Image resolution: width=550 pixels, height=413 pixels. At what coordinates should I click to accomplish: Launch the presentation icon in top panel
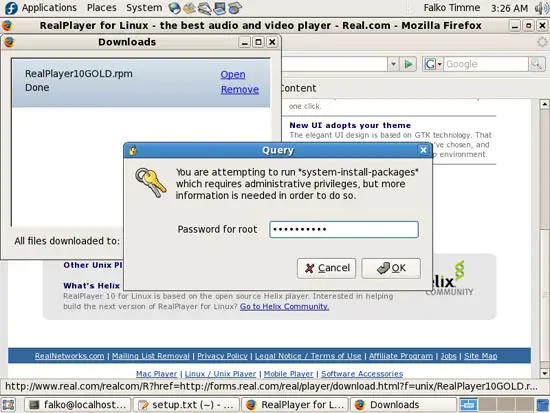(220, 8)
